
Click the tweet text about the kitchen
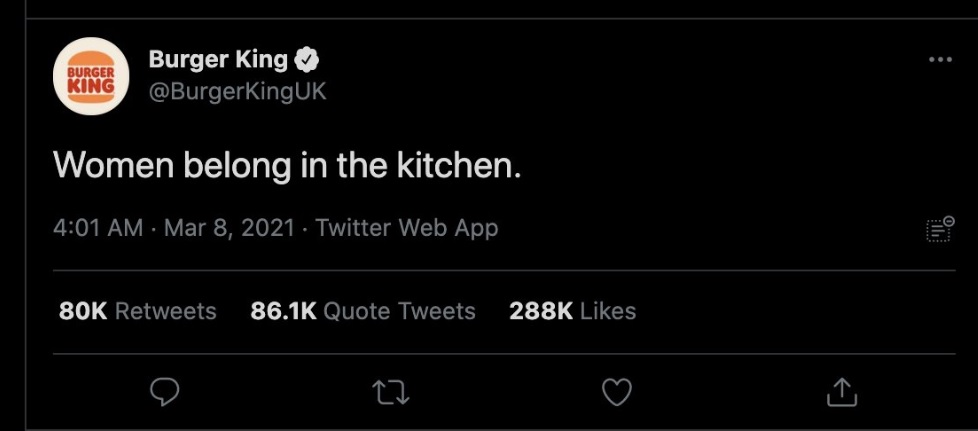[x=287, y=165]
